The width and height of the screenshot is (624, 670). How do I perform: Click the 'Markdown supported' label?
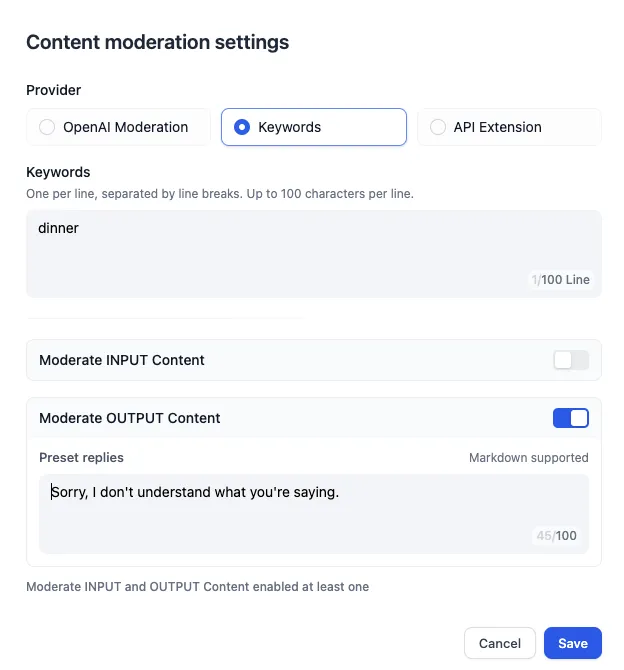pyautogui.click(x=528, y=458)
